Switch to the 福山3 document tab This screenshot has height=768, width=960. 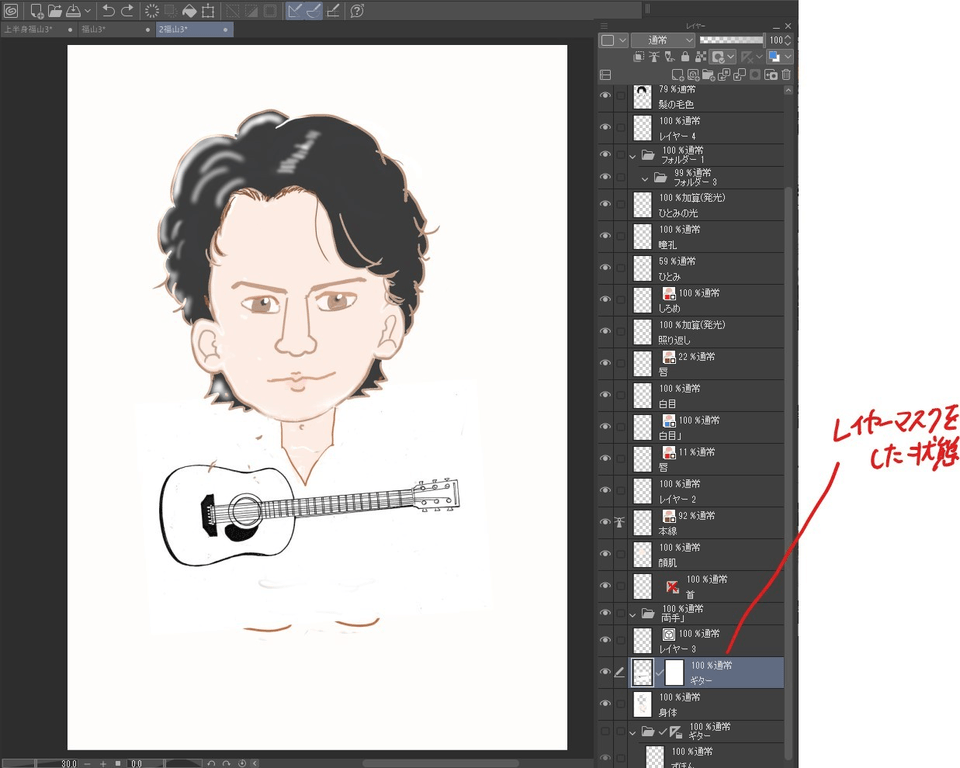(116, 29)
